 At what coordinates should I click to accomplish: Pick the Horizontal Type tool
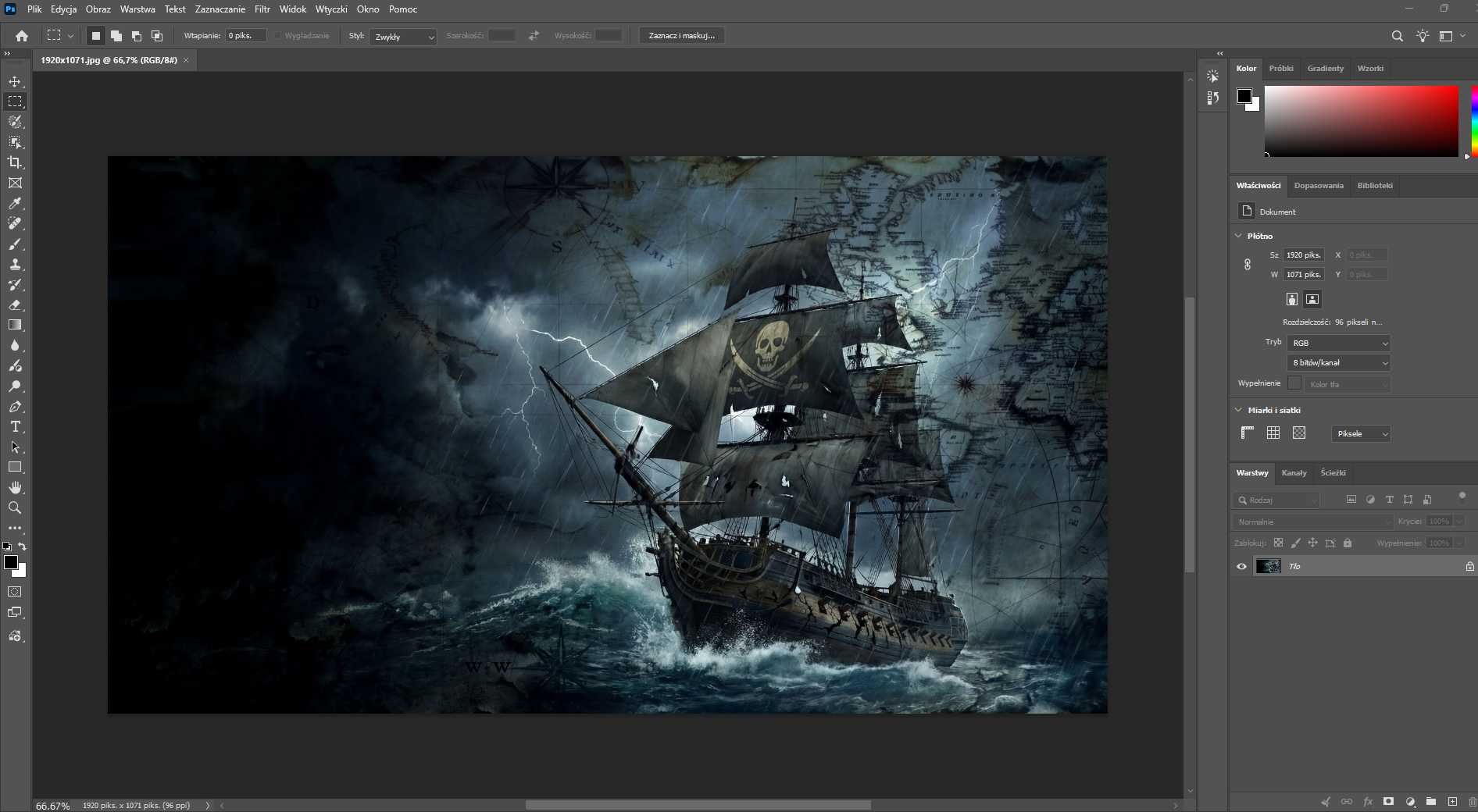(x=15, y=426)
